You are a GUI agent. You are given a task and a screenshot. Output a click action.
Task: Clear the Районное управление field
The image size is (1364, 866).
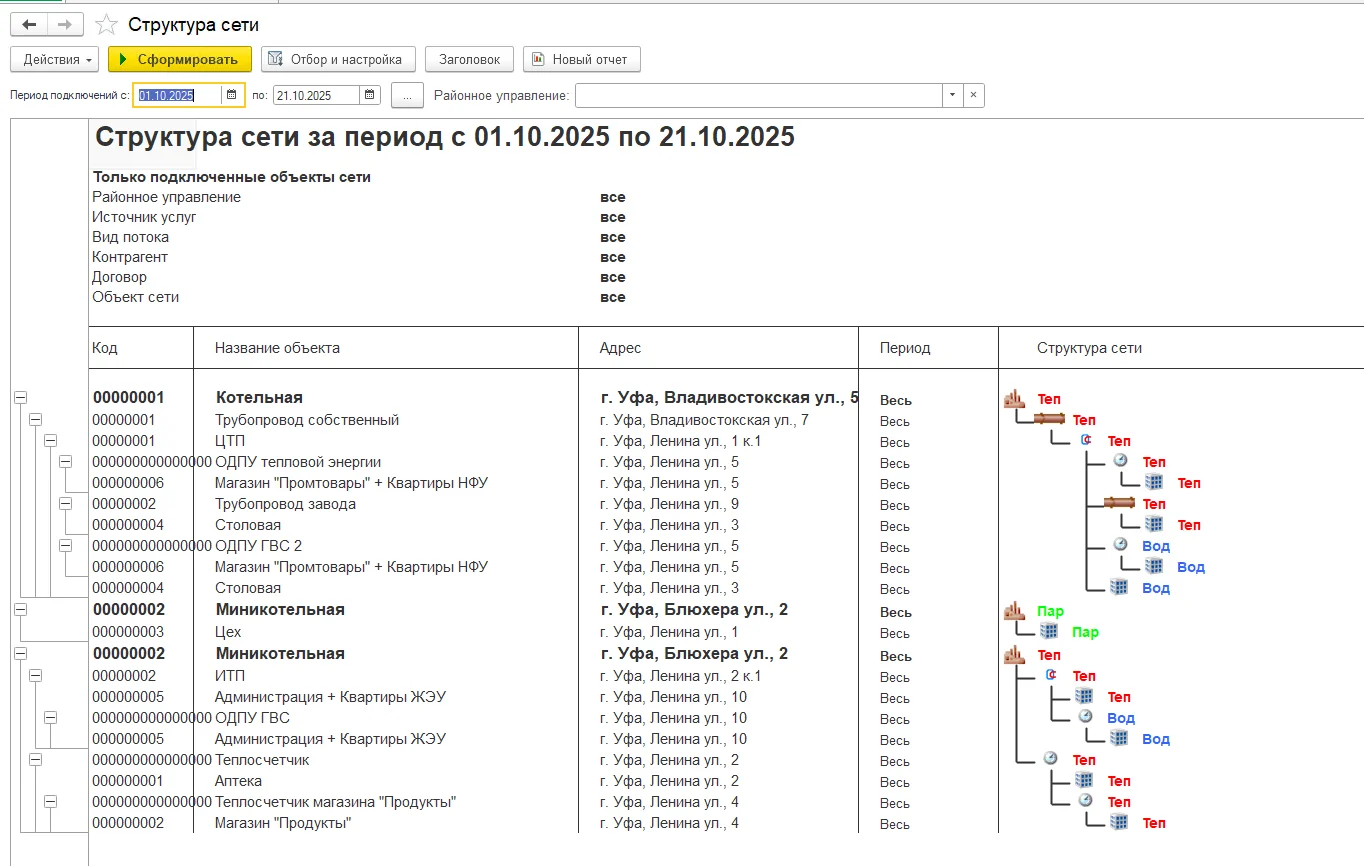(x=974, y=95)
